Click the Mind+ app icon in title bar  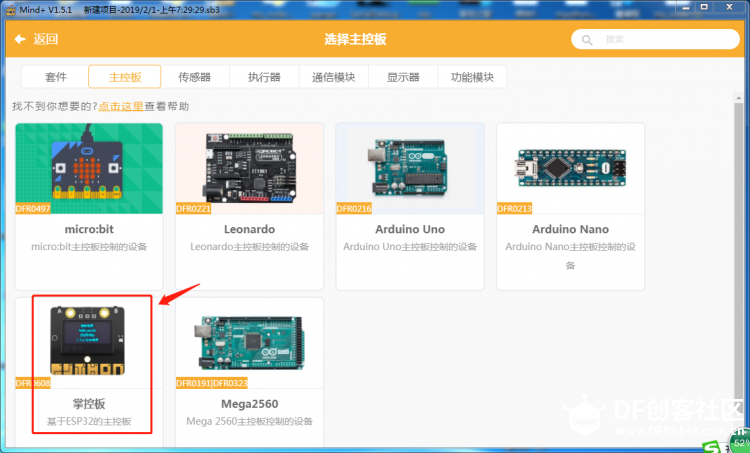pos(10,10)
